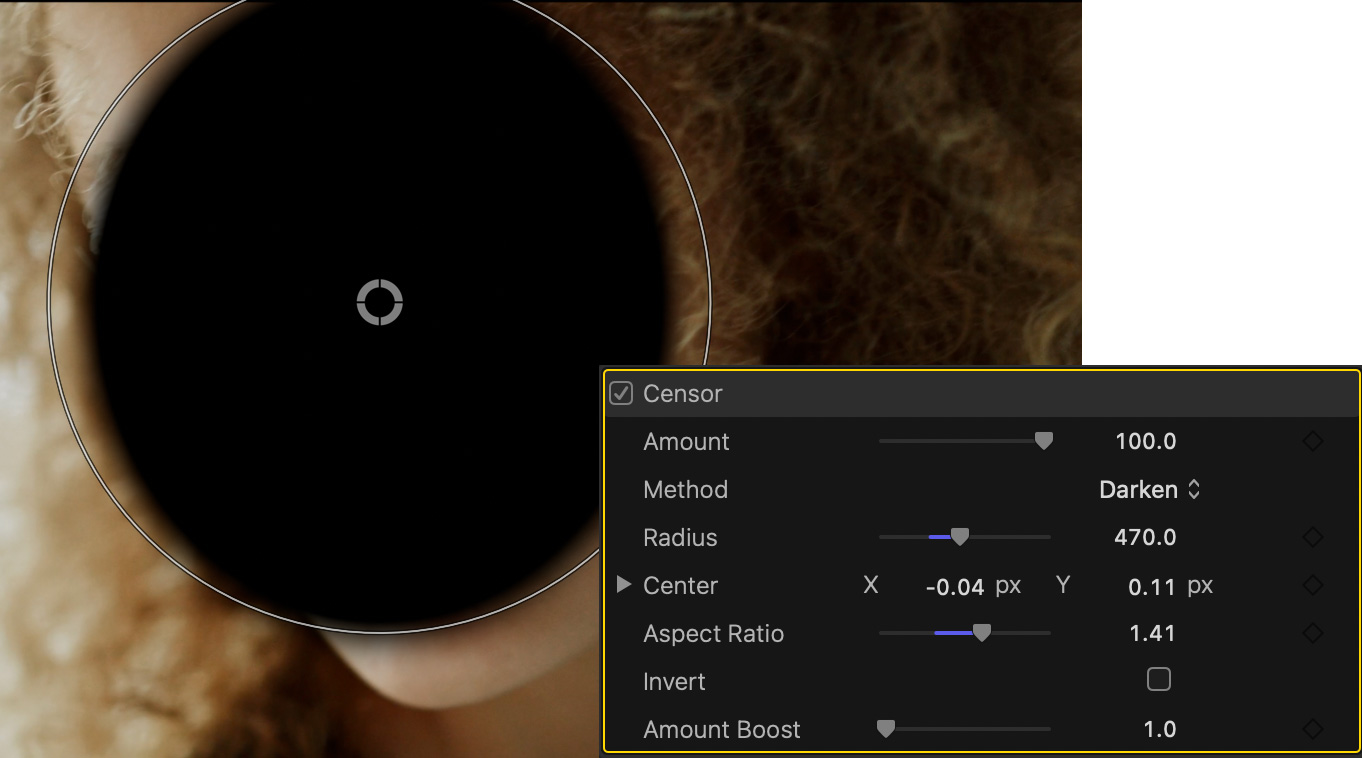Click the Amount Boost label
This screenshot has width=1362, height=758.
(x=722, y=729)
